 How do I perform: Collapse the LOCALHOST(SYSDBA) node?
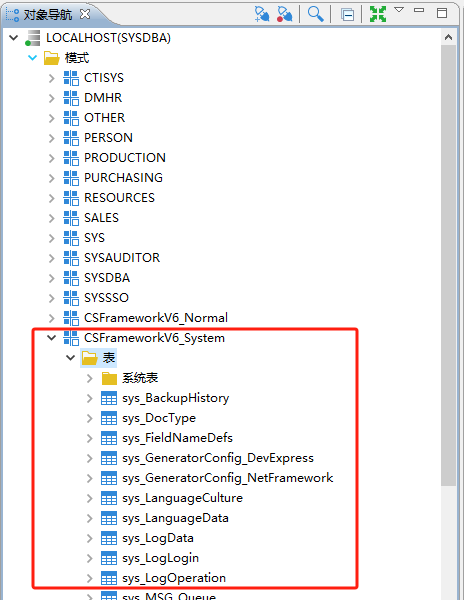14,38
